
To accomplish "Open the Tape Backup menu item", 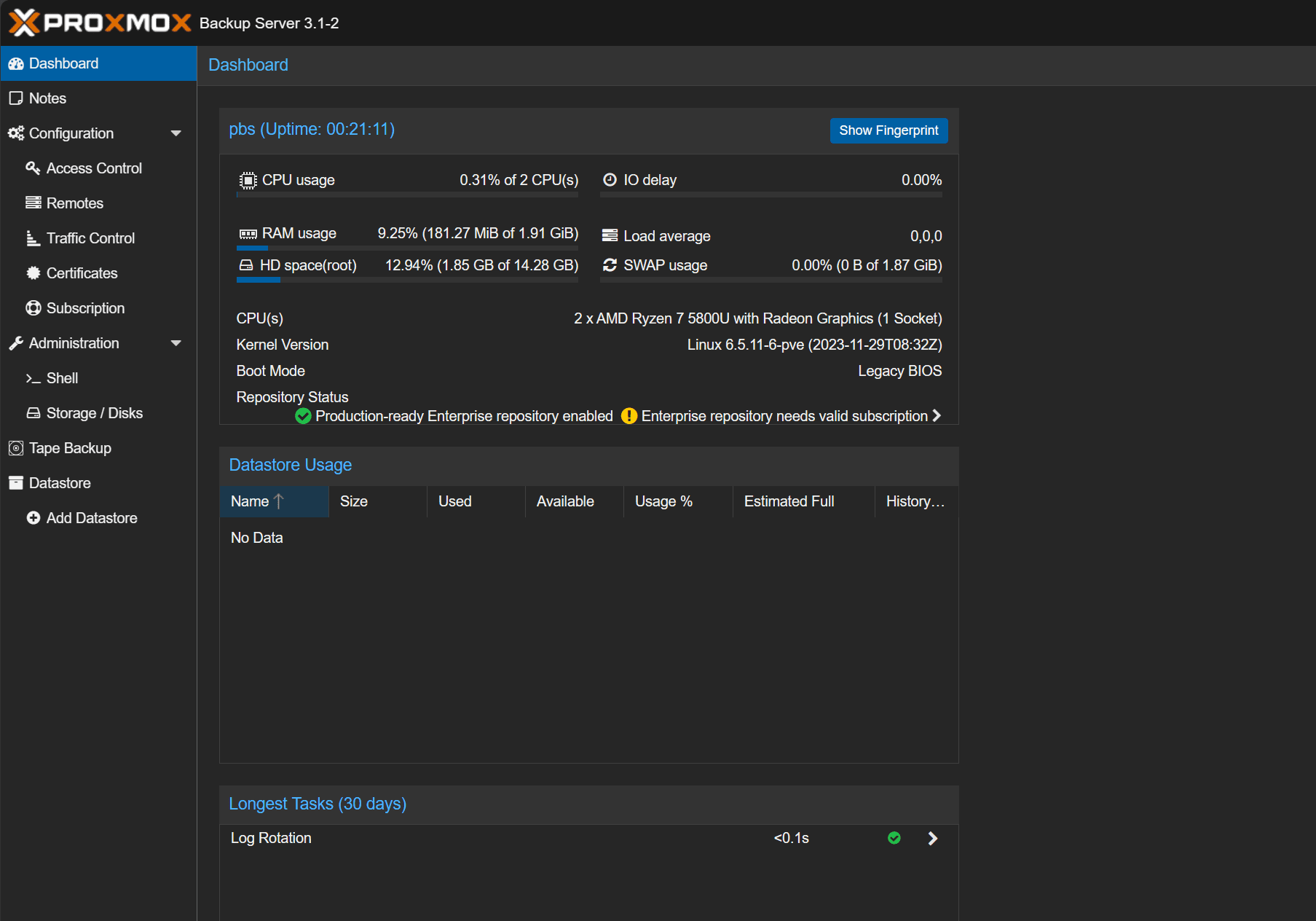I will pyautogui.click(x=70, y=448).
